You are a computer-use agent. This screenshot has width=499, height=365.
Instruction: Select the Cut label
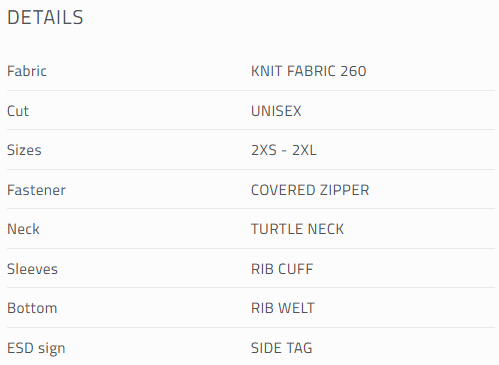pyautogui.click(x=18, y=111)
